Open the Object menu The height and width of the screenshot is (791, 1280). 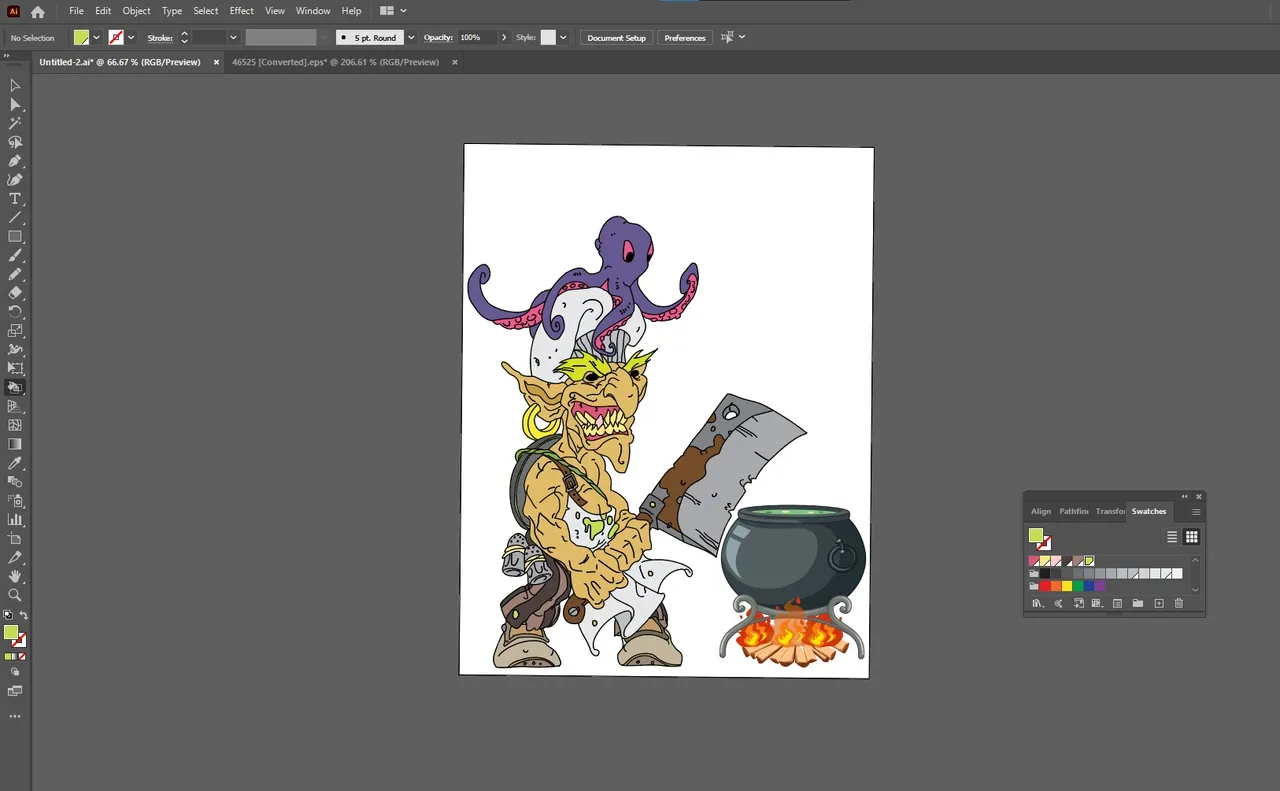[136, 11]
